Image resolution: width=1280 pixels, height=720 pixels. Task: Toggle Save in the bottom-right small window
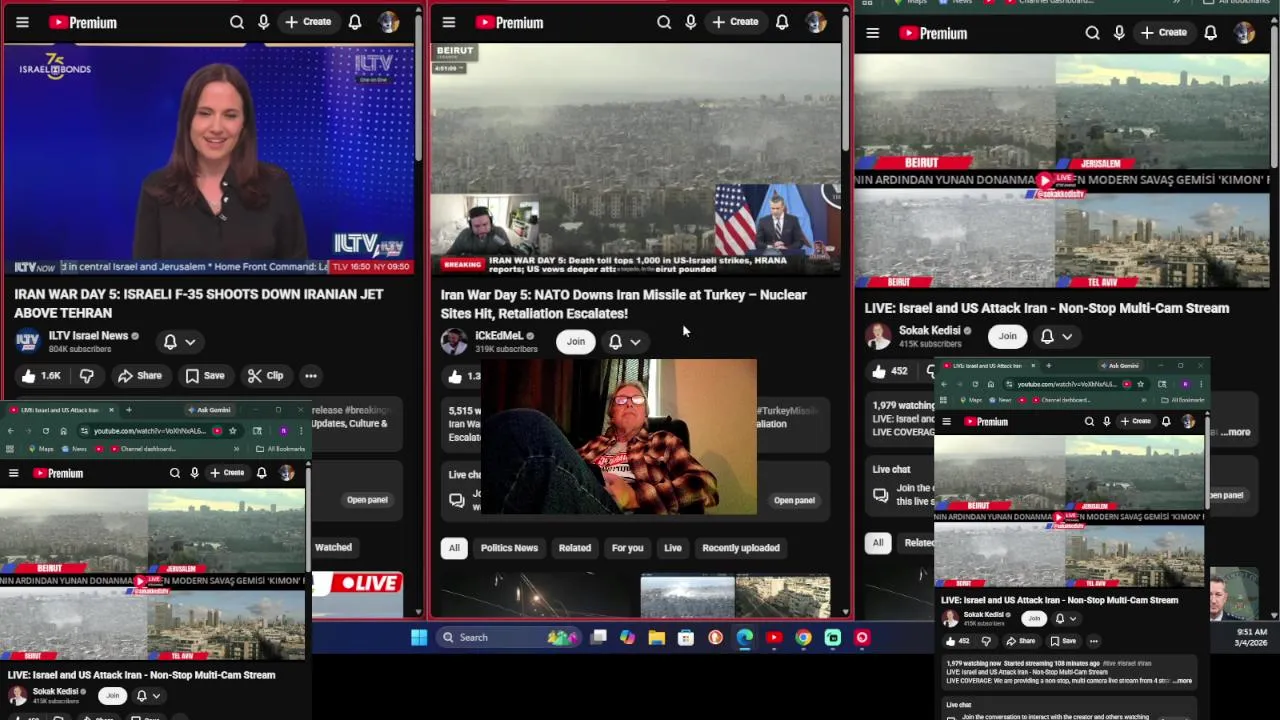point(1064,641)
